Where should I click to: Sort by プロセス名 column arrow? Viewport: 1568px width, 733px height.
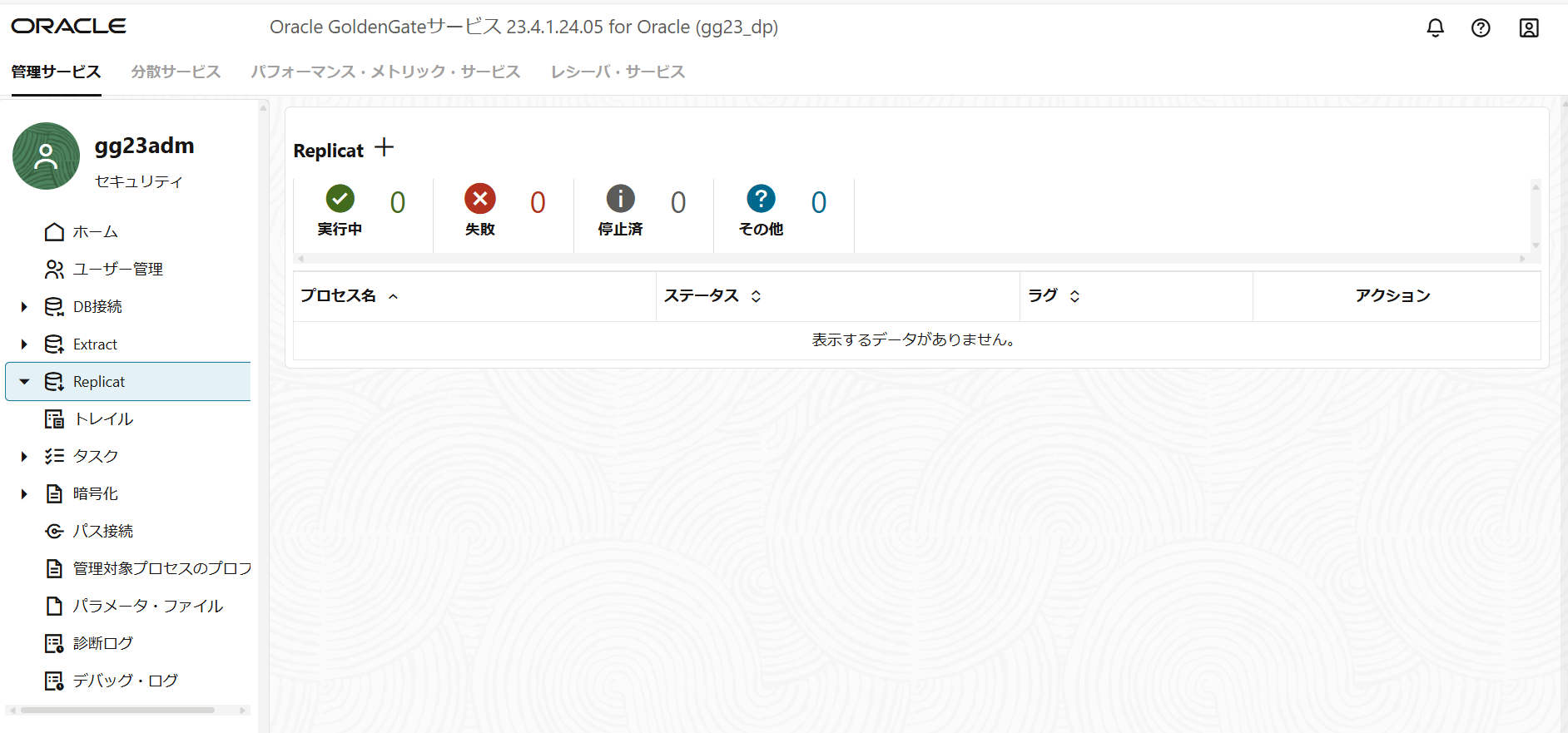[x=393, y=296]
